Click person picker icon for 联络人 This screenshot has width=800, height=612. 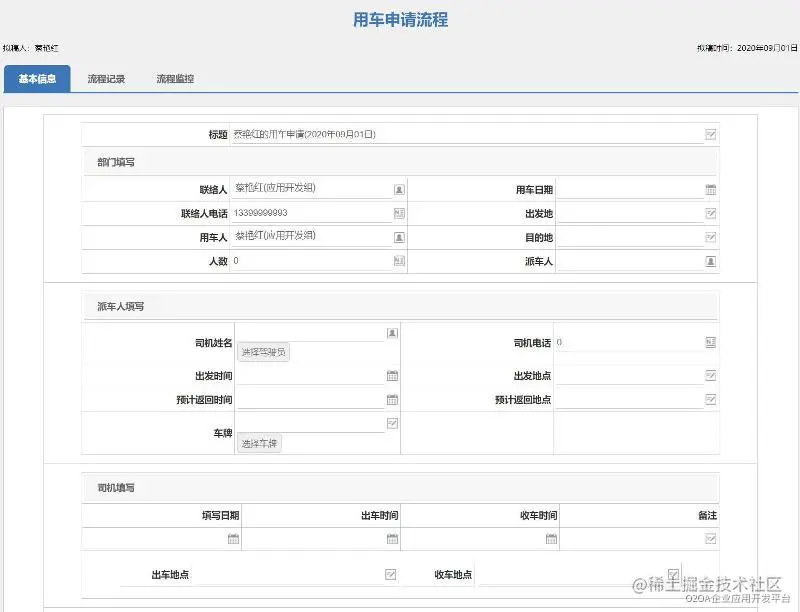click(x=399, y=190)
